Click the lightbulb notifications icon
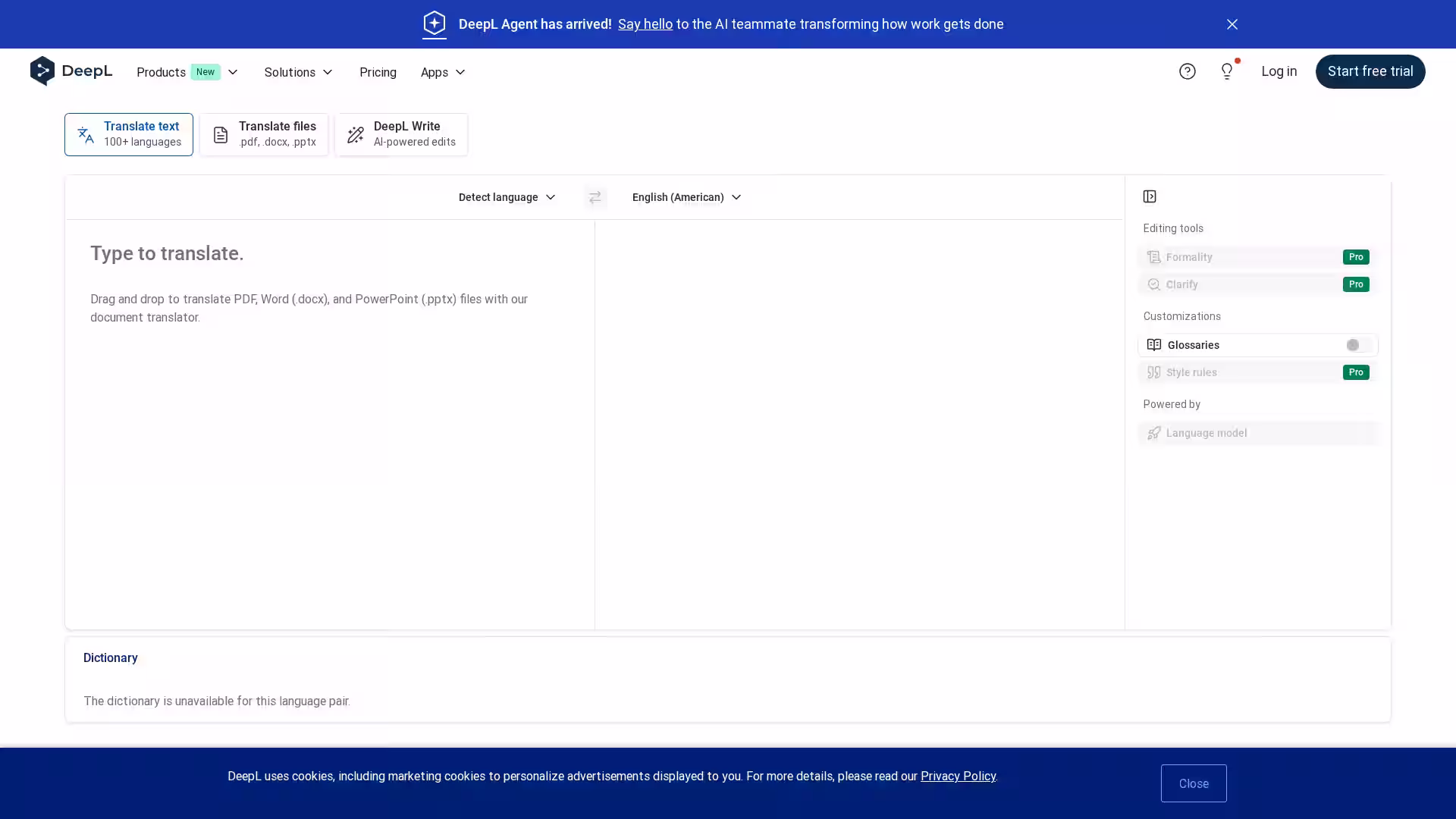This screenshot has height=819, width=1456. point(1226,71)
